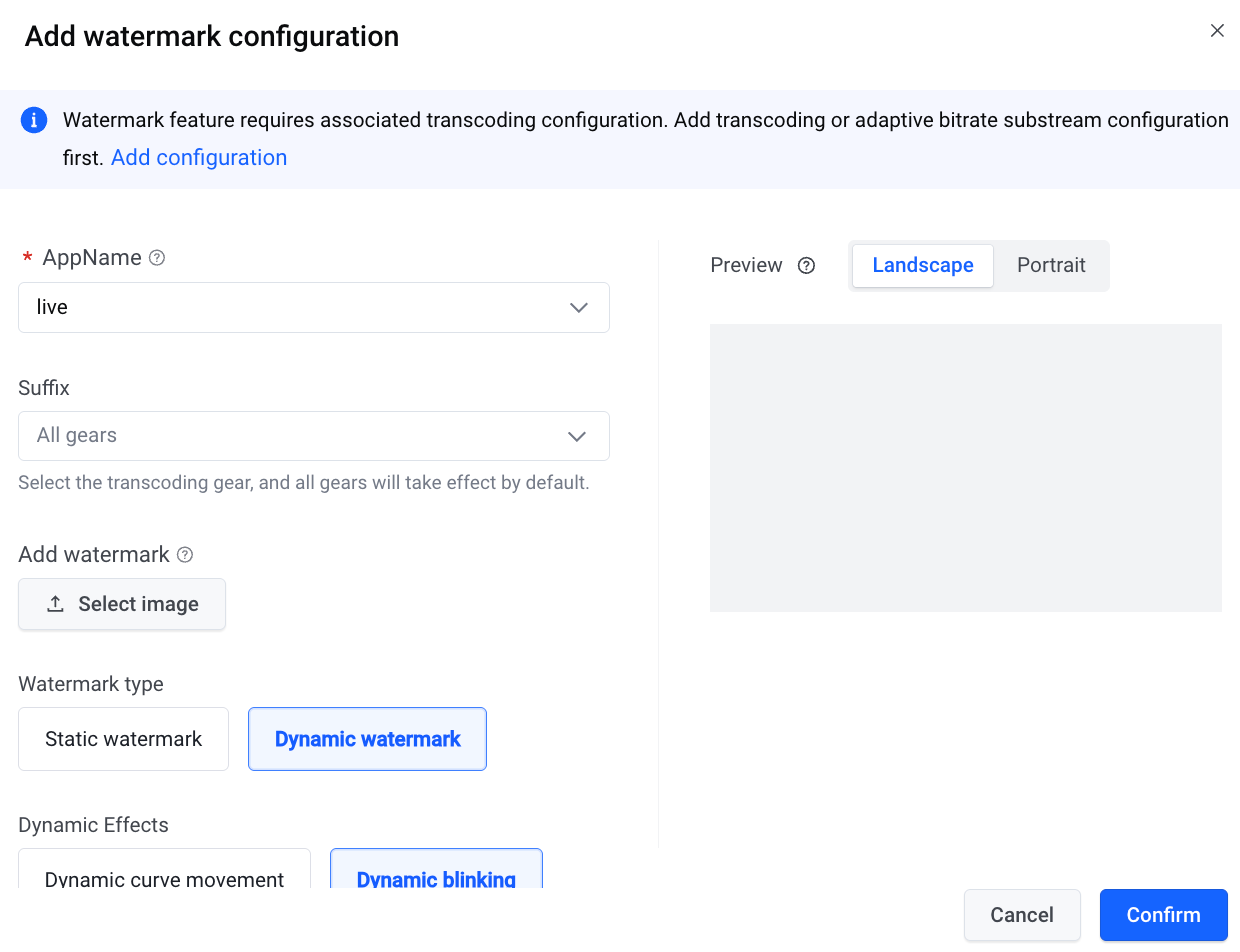Open the All gears suffix selector
Viewport: 1240px width, 952px height.
coord(314,436)
